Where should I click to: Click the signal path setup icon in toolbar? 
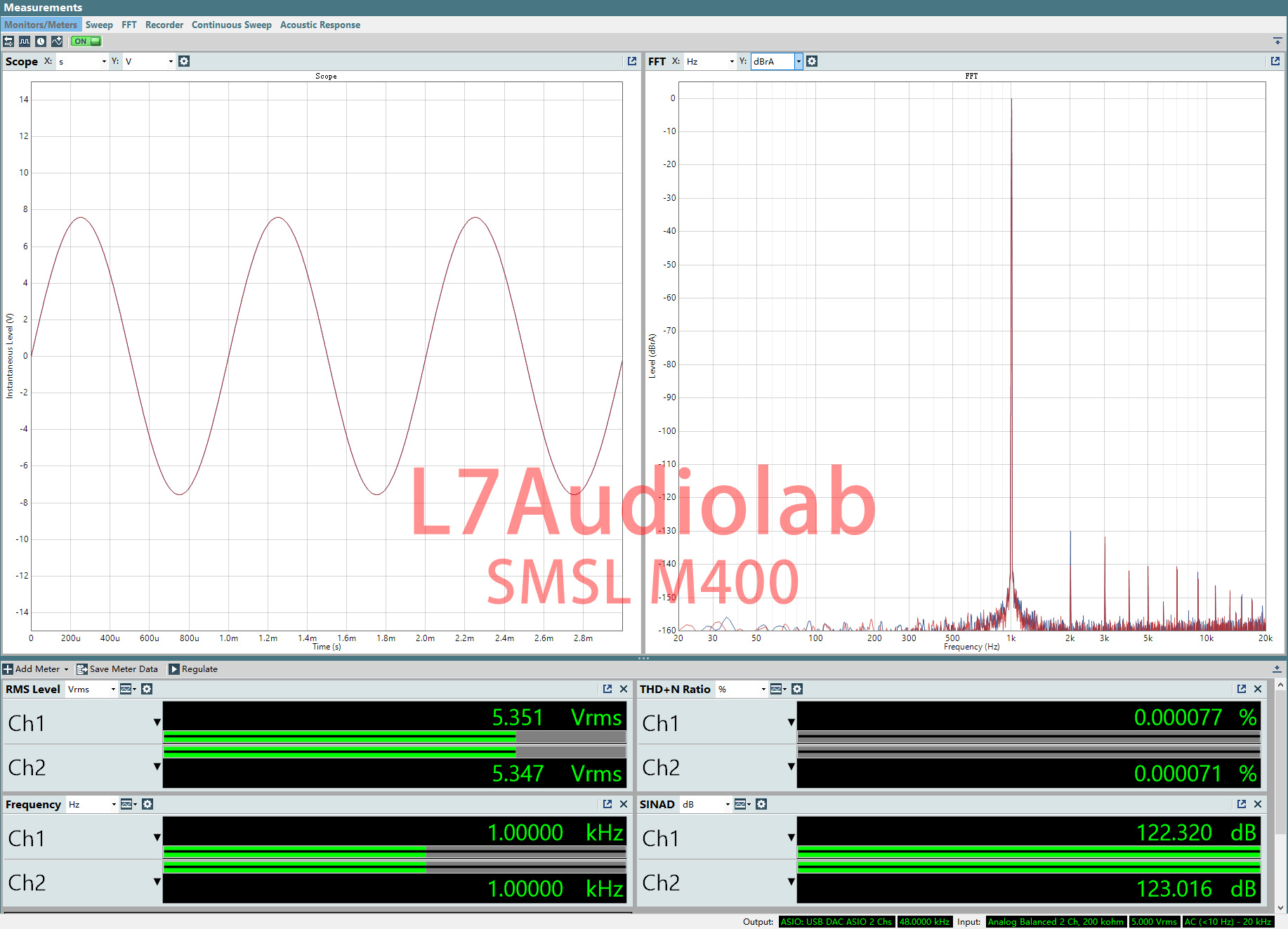tap(8, 41)
